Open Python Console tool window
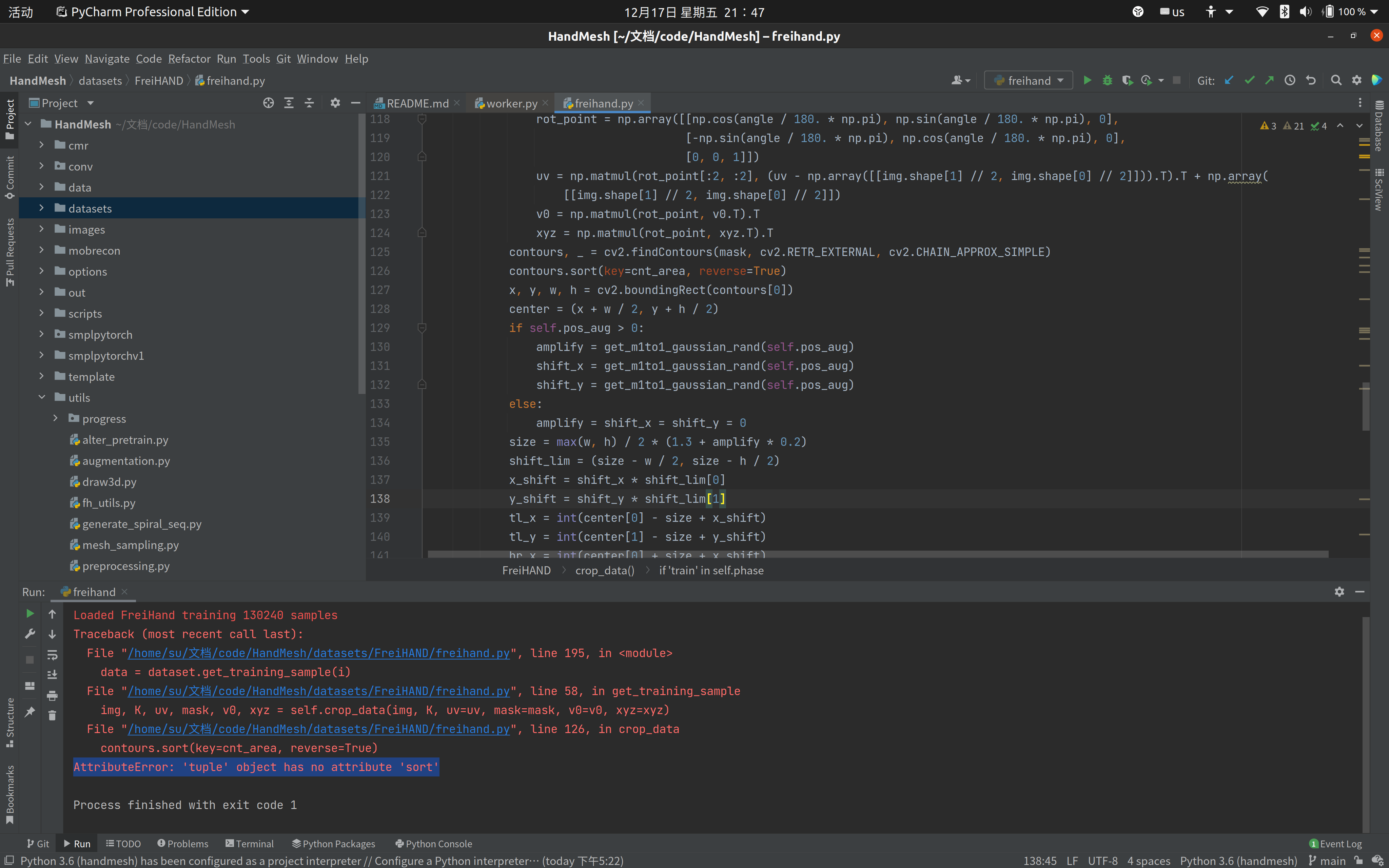The image size is (1389, 868). coord(433,843)
